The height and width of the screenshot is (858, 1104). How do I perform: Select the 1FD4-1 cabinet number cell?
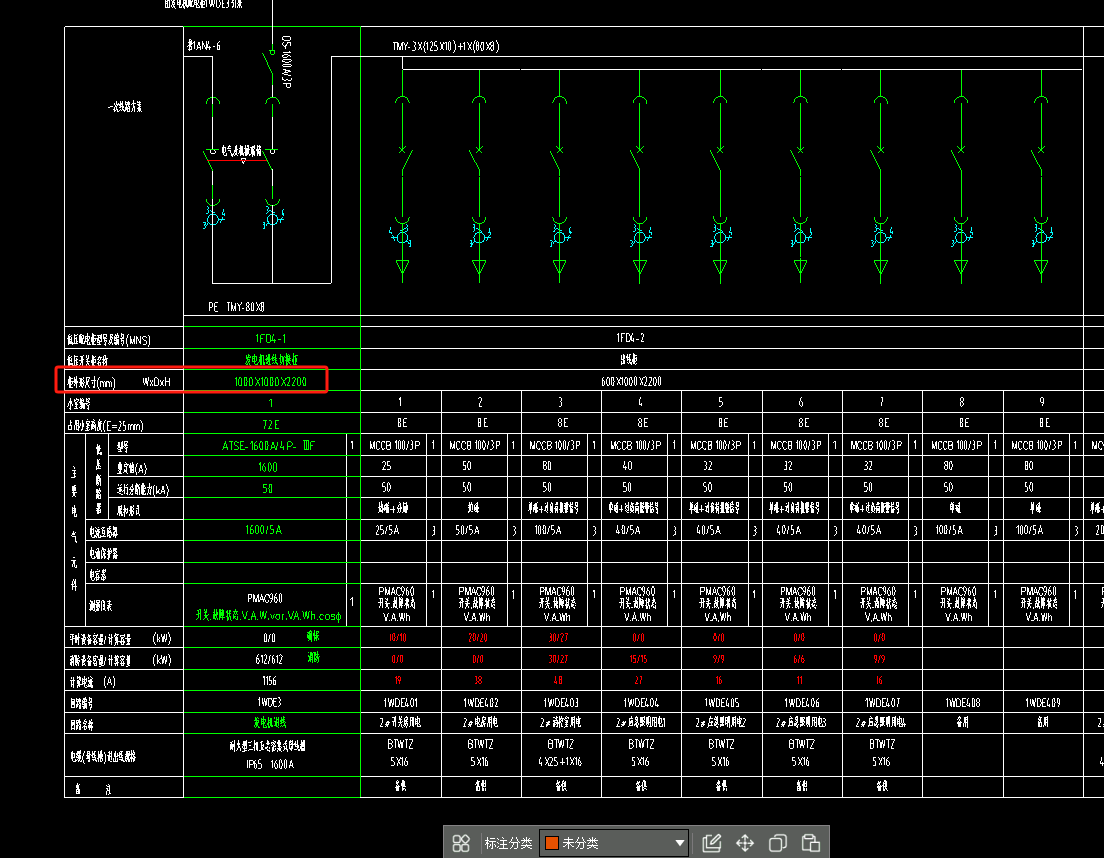click(x=270, y=339)
